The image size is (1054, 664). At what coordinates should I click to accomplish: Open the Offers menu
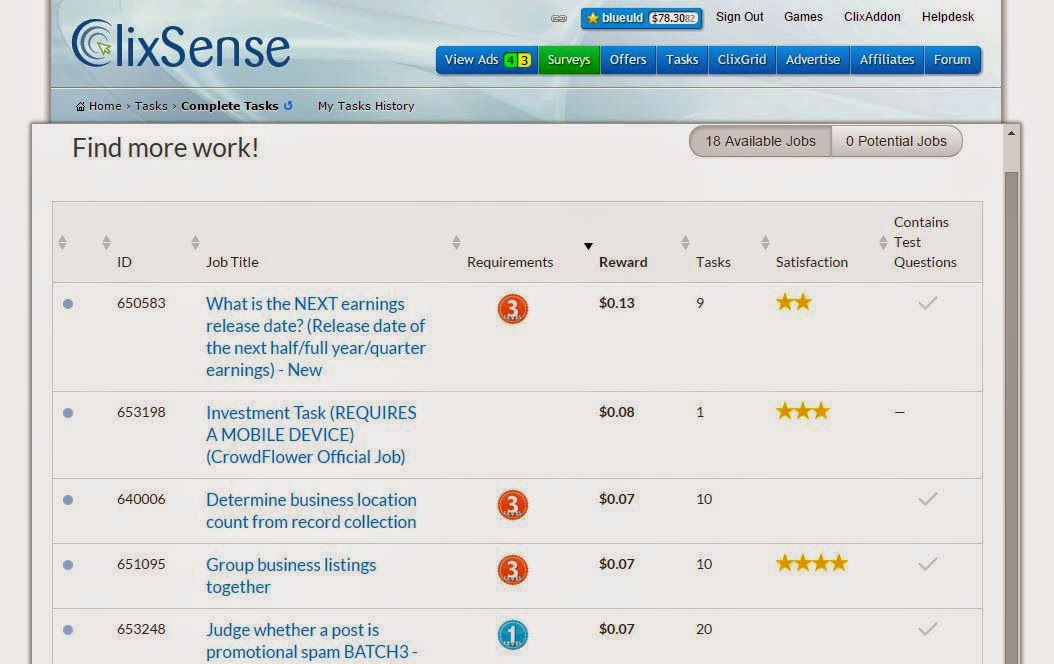tap(628, 60)
